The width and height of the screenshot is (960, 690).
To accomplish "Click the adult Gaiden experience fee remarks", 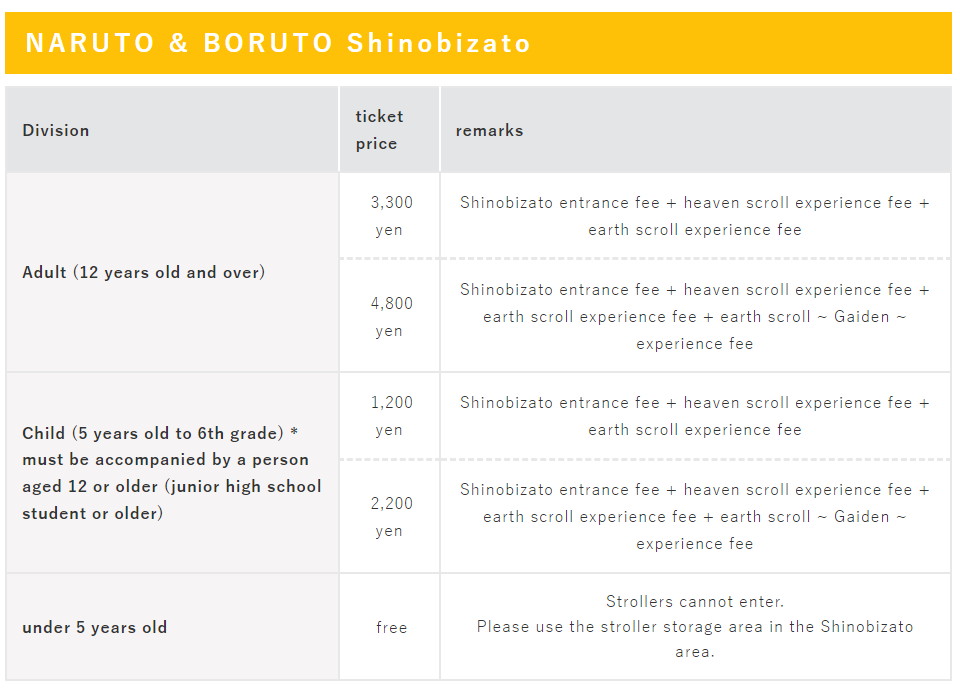I will (x=695, y=316).
